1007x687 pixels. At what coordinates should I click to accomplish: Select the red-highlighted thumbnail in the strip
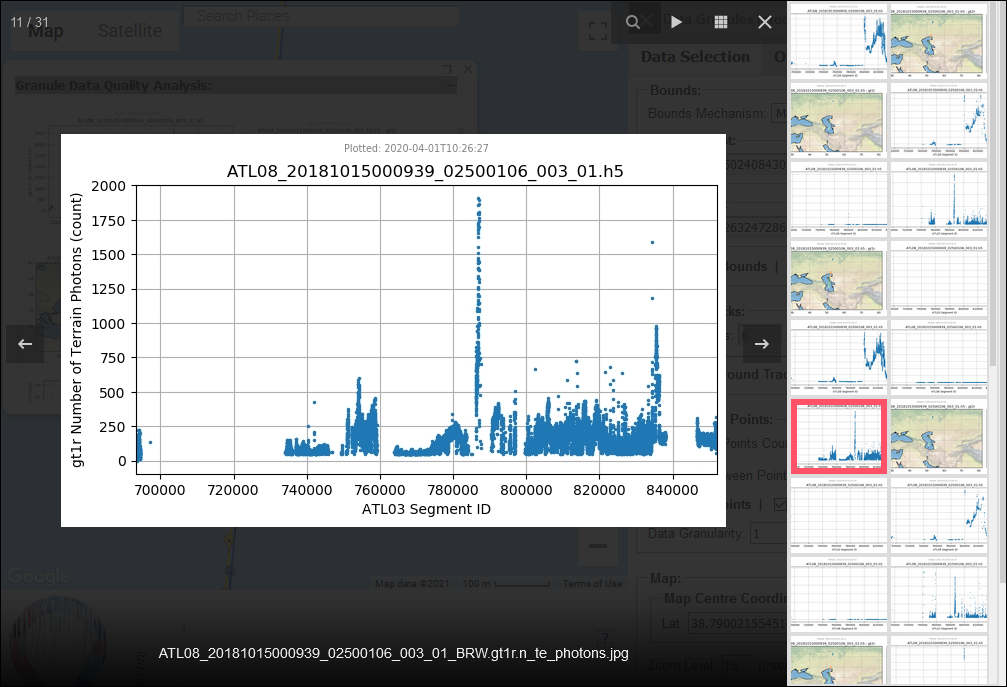pyautogui.click(x=838, y=436)
